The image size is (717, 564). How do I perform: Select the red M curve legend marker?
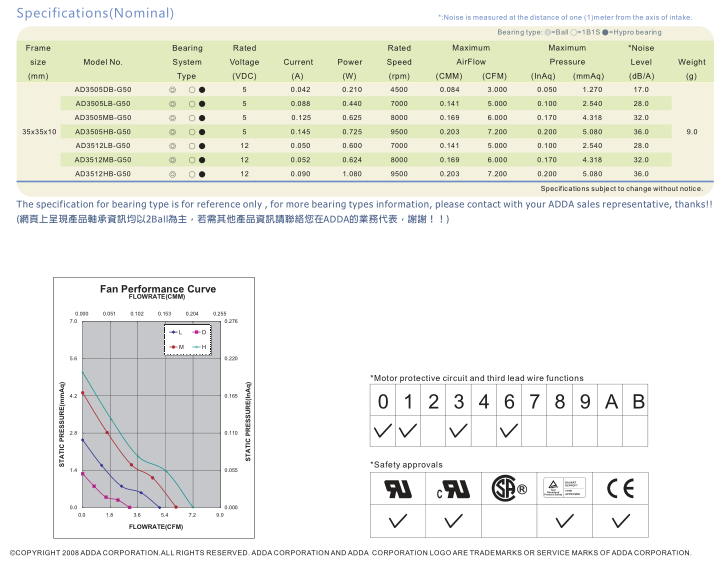[174, 347]
